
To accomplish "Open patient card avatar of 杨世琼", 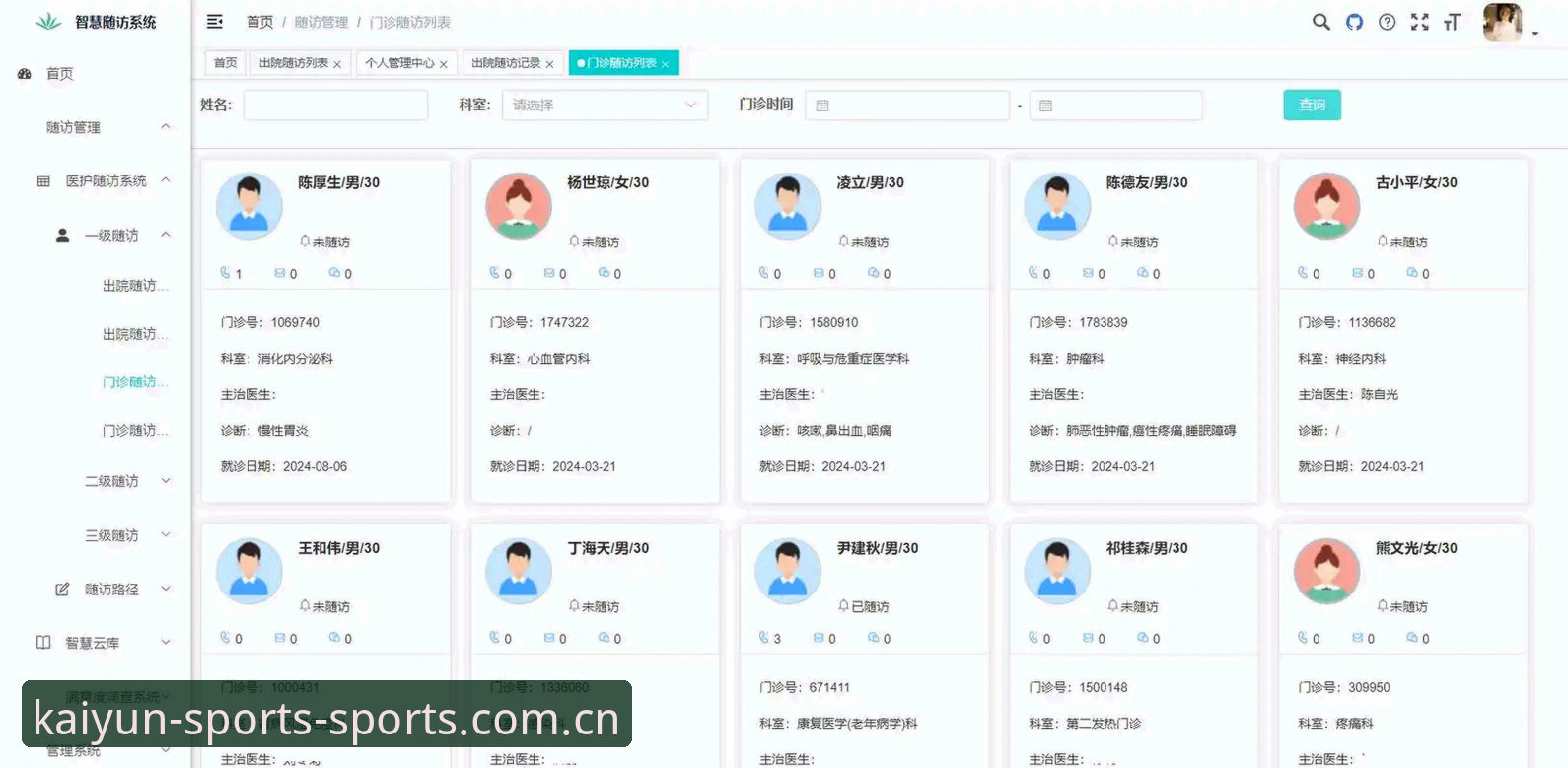I will tap(519, 206).
